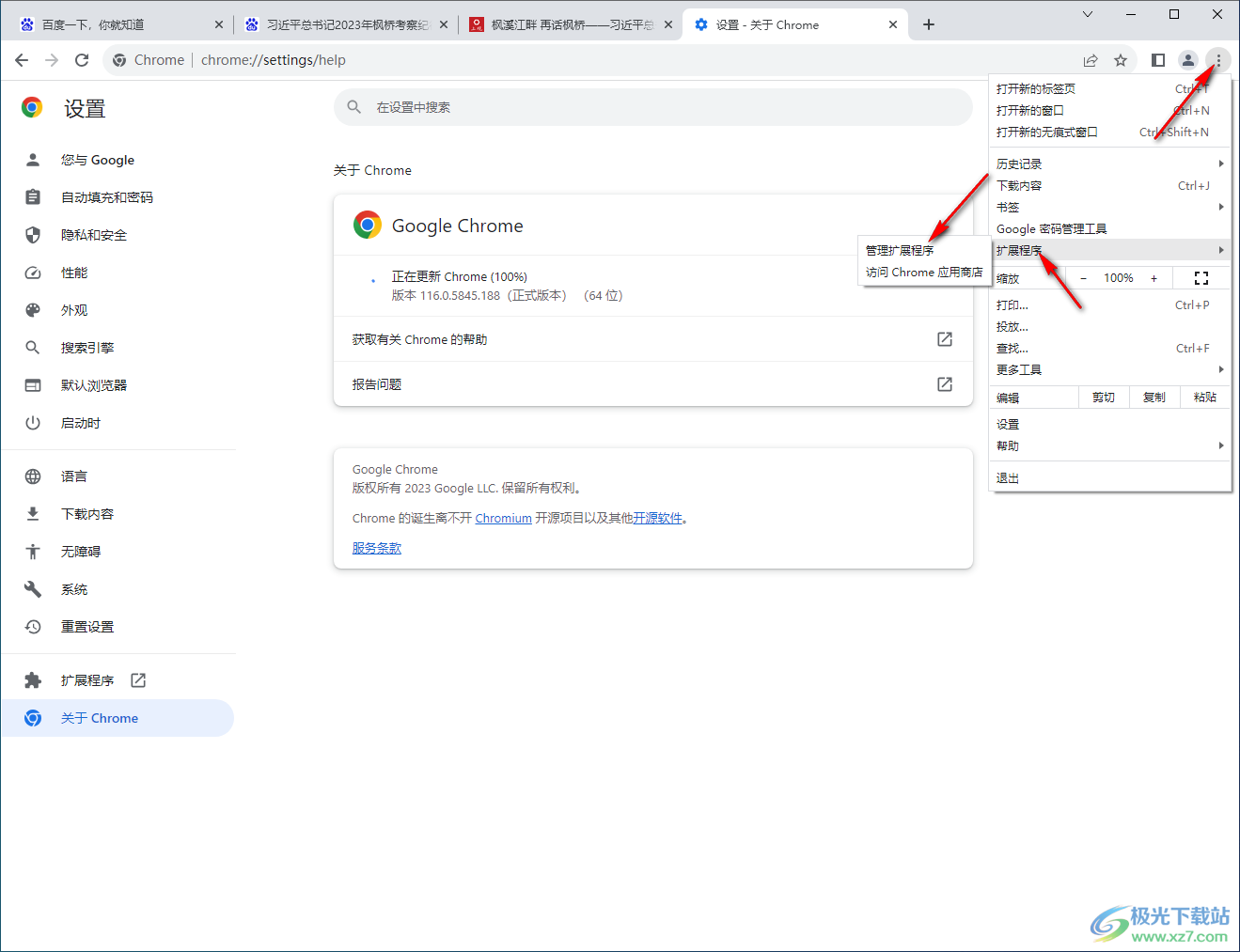Open 无障碍 settings section
The height and width of the screenshot is (952, 1240).
(x=118, y=552)
